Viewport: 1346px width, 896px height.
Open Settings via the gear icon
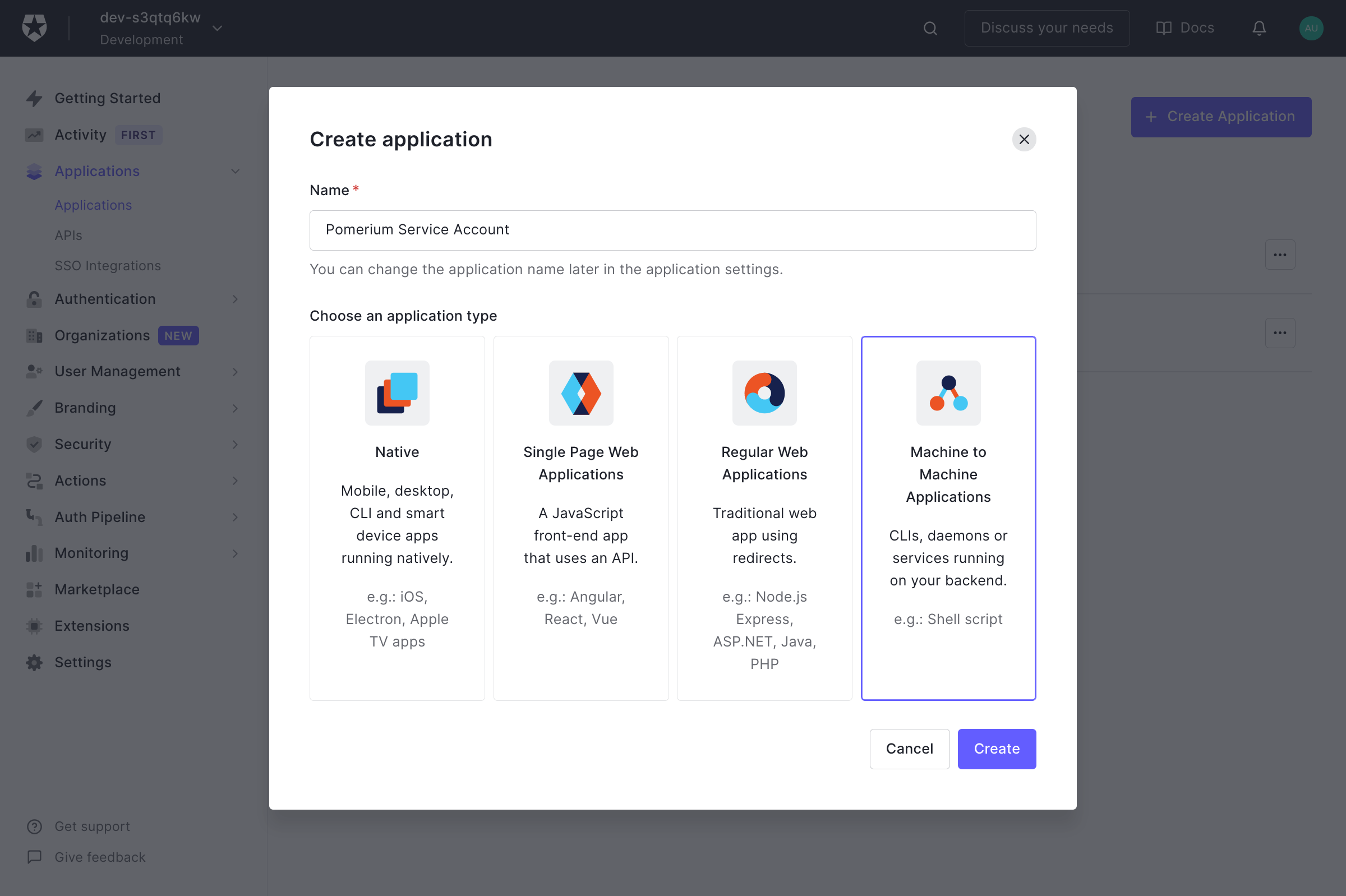click(x=34, y=662)
